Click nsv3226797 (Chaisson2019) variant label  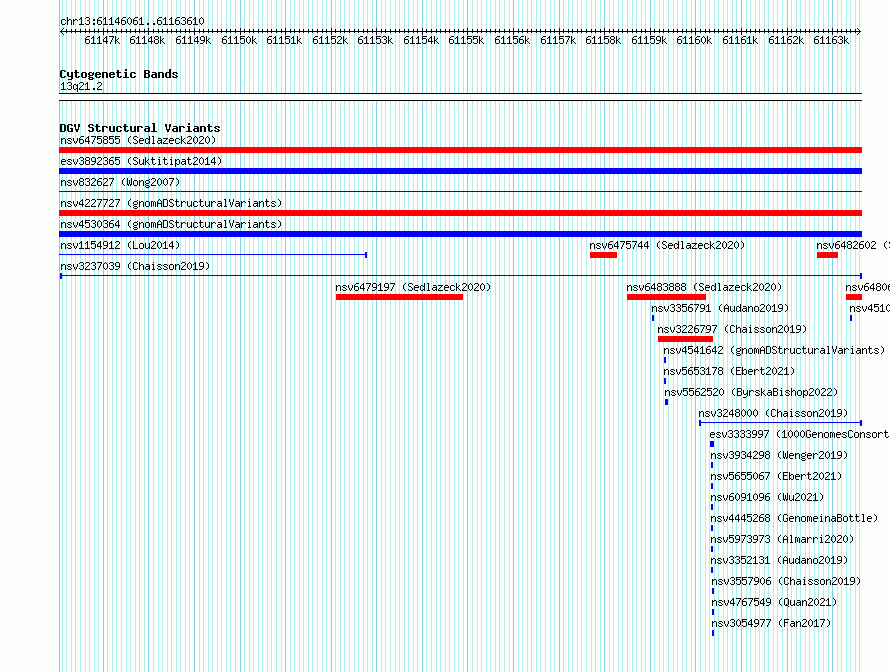(732, 329)
